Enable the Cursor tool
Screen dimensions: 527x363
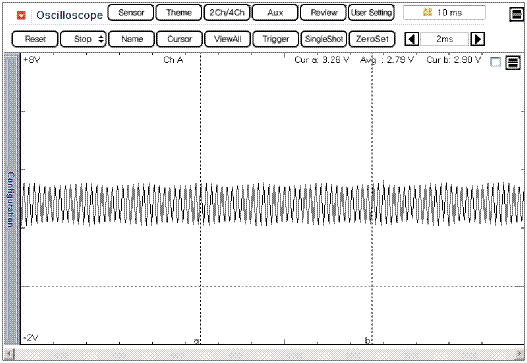click(179, 39)
